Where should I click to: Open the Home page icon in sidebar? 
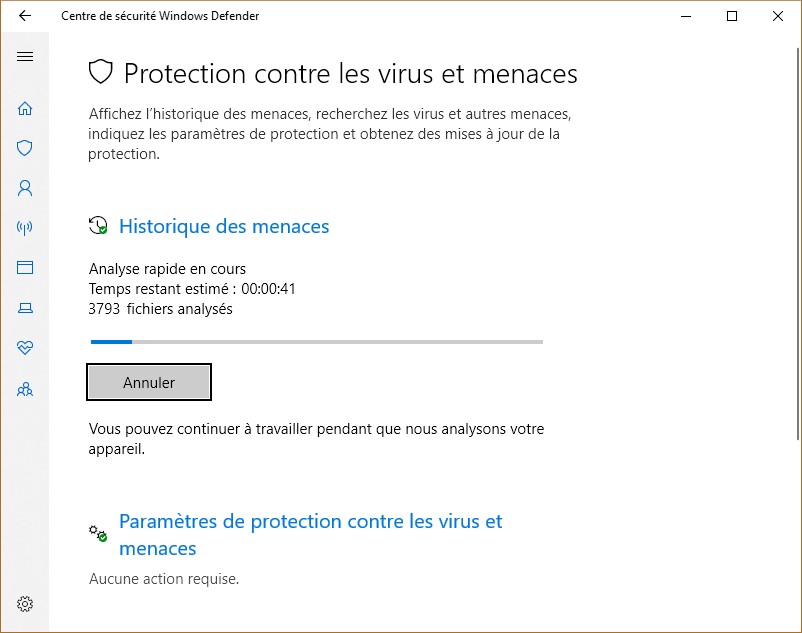pos(25,109)
